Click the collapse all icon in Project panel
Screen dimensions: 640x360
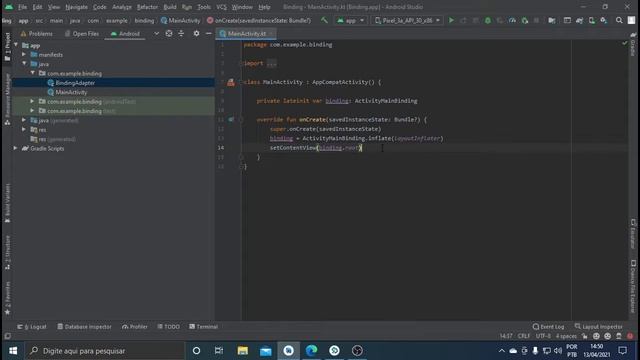click(181, 33)
